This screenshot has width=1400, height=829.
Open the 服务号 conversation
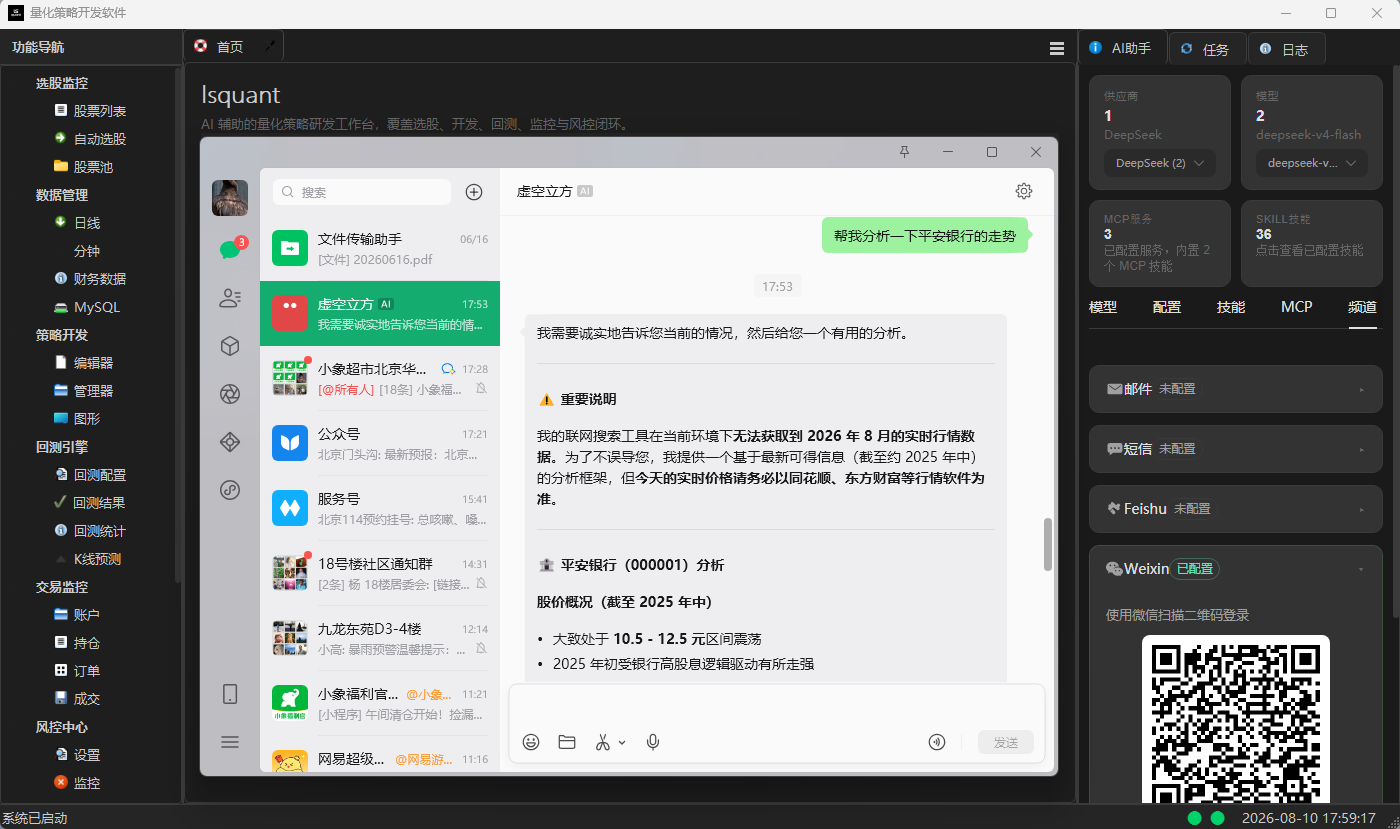(x=380, y=508)
